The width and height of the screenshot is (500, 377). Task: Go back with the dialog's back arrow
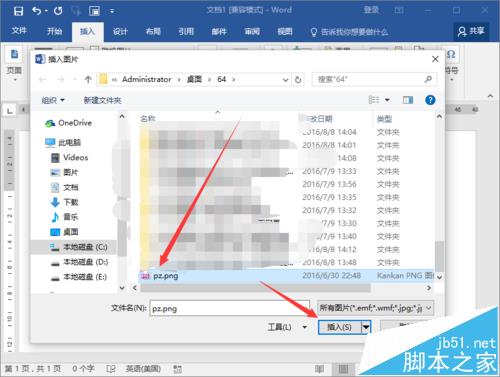point(42,79)
